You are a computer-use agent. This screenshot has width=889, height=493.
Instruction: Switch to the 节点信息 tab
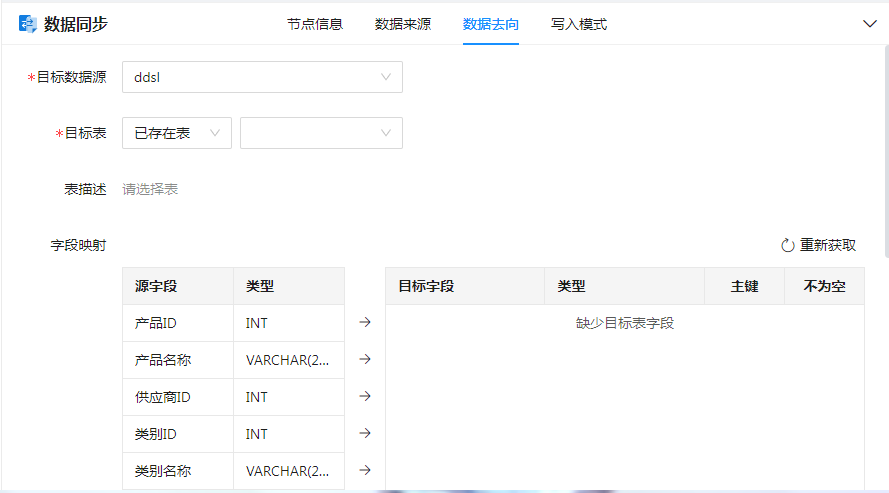coord(315,24)
